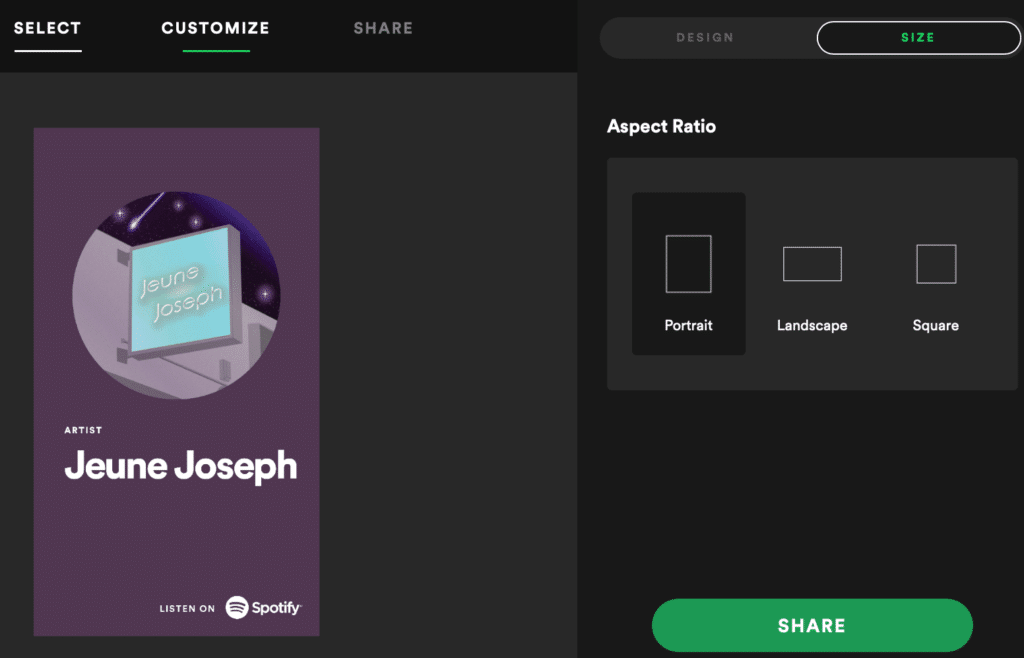Switch to the SHARE step tab
The height and width of the screenshot is (658, 1024).
[383, 28]
